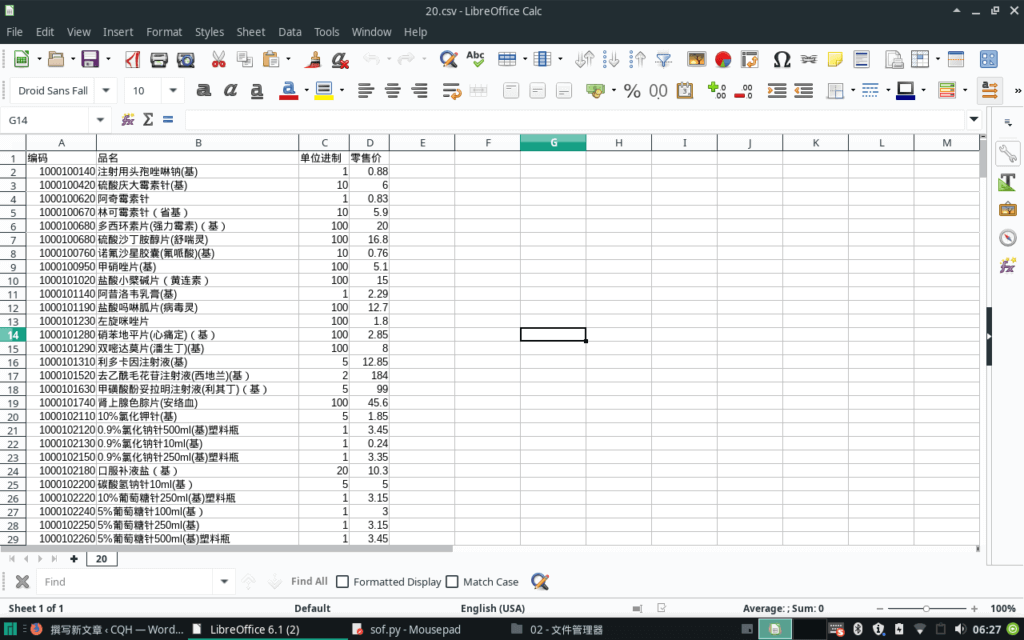Image resolution: width=1024 pixels, height=640 pixels.
Task: Click the Sum (Sigma) icon
Action: tap(148, 120)
